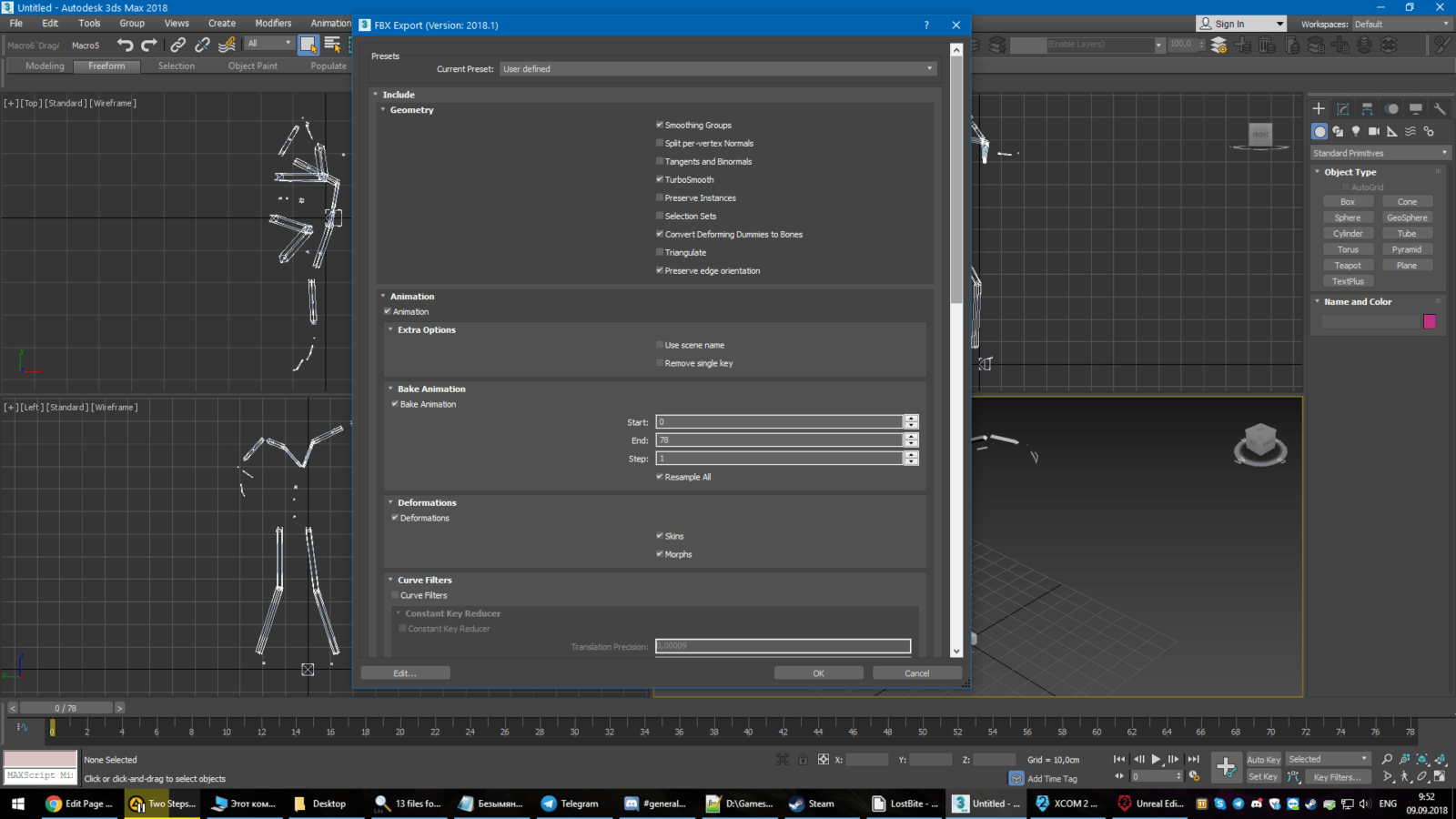The height and width of the screenshot is (819, 1456).
Task: Switch to the Selection ribbon tab
Action: (176, 66)
